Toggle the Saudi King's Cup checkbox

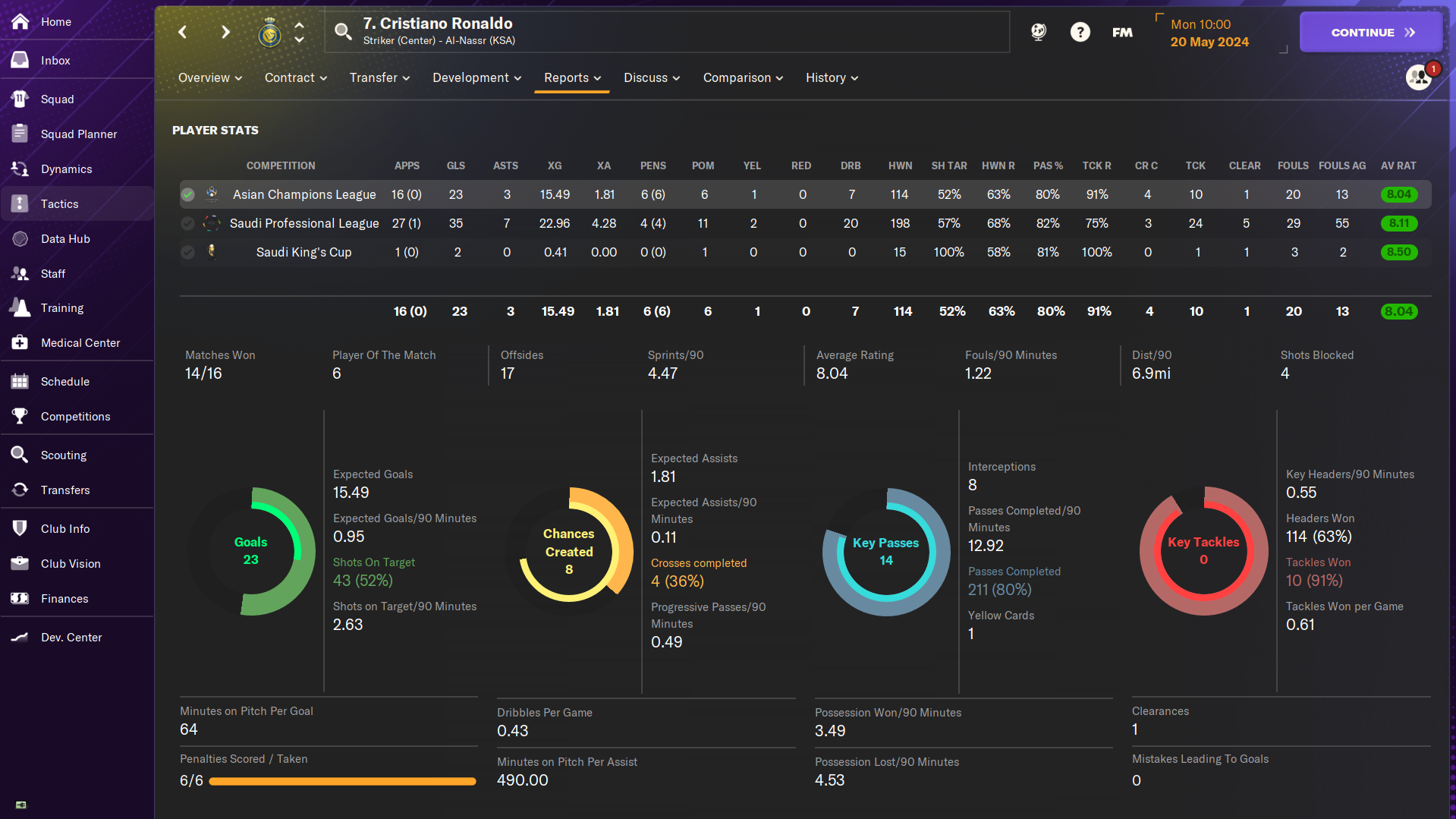coord(187,252)
